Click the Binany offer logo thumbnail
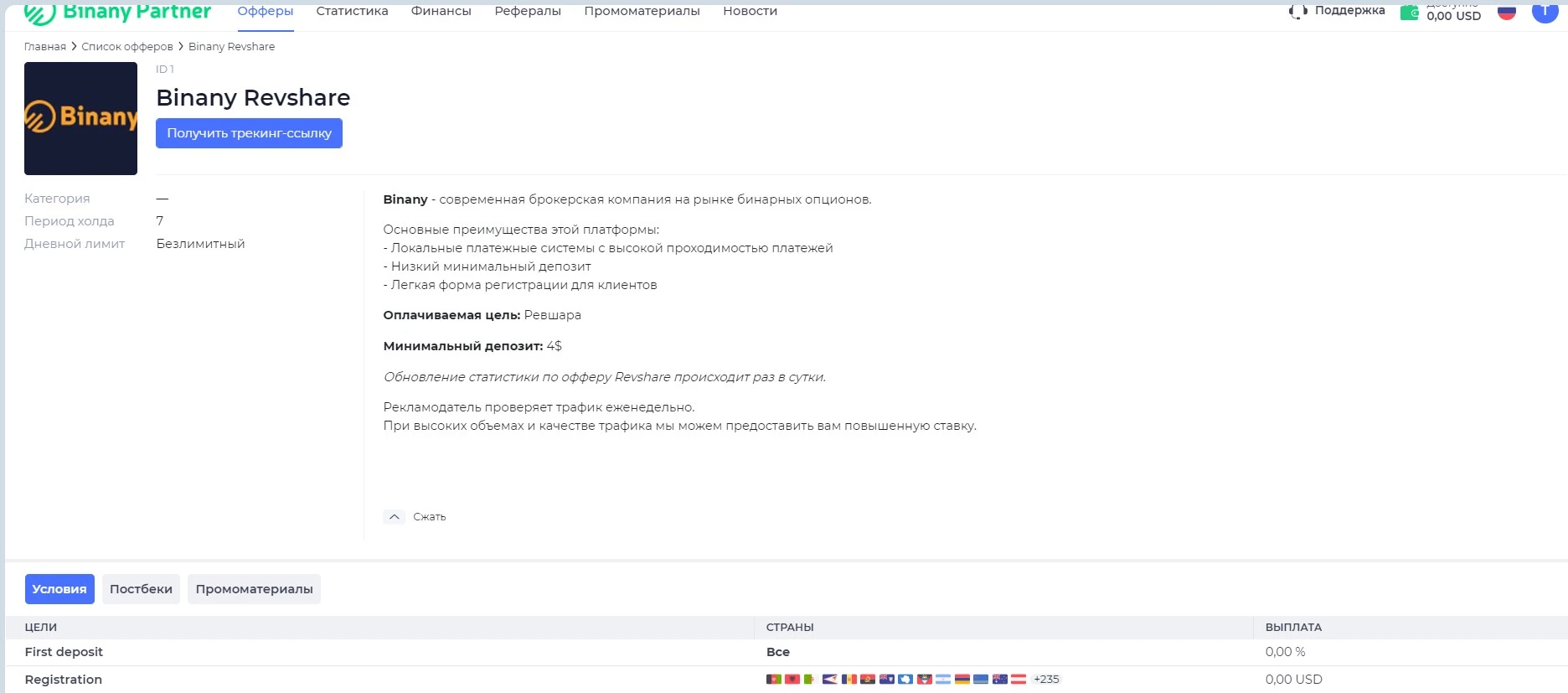Viewport: 1568px width, 693px height. (80, 118)
